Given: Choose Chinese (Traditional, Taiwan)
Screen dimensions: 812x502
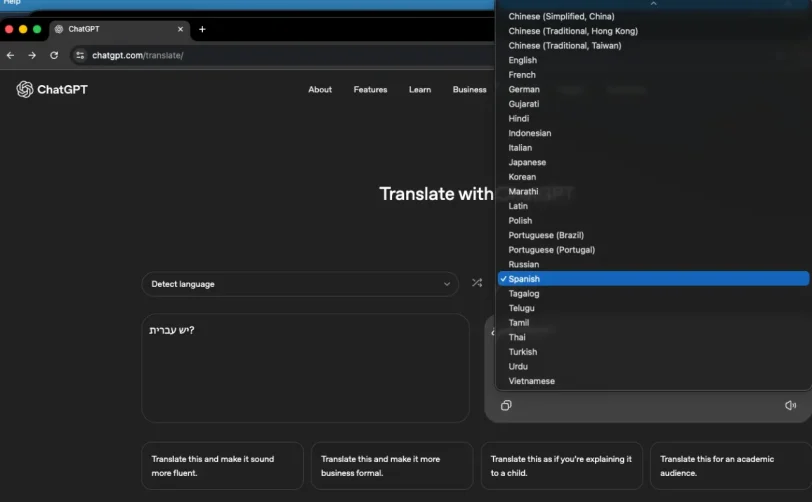Looking at the screenshot, I should click(654, 46).
